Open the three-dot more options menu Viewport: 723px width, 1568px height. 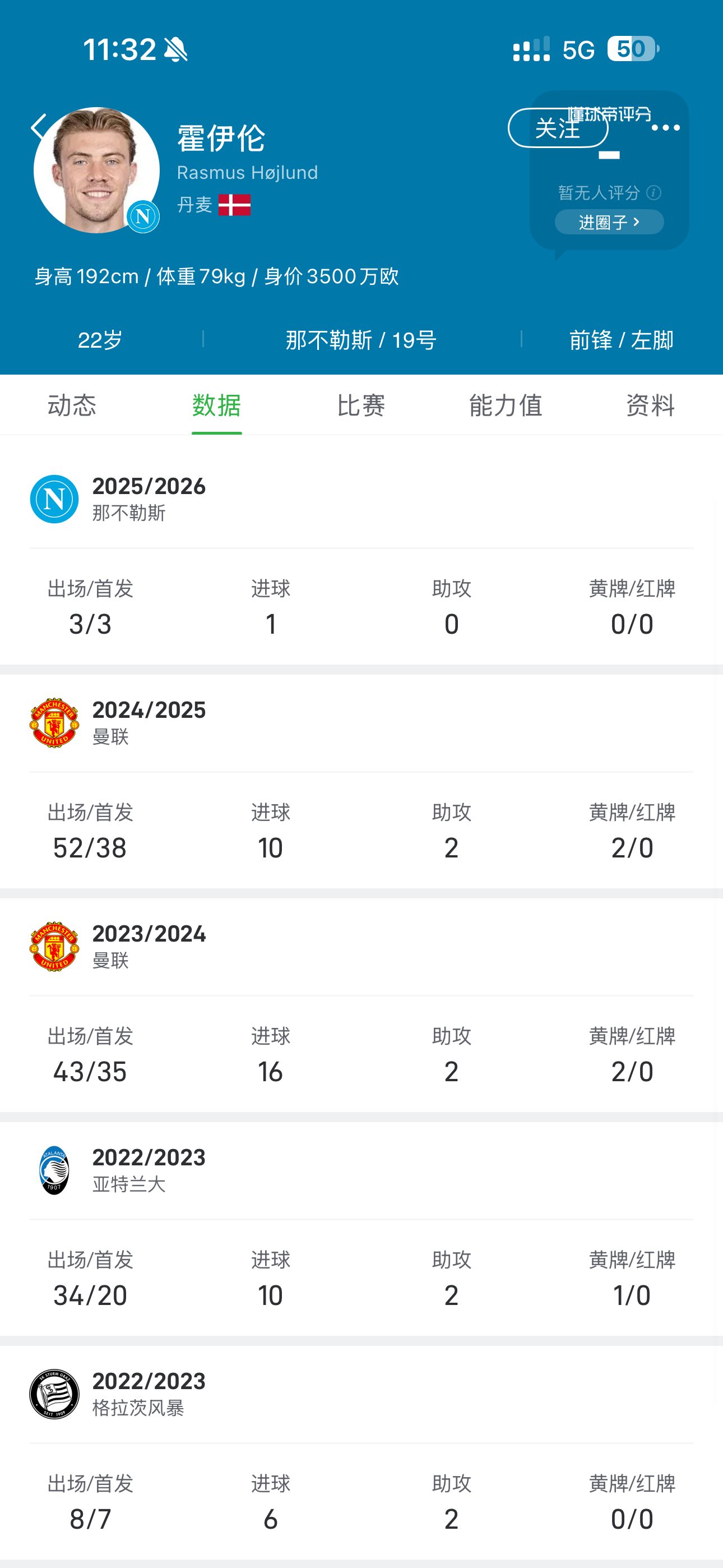[x=665, y=128]
